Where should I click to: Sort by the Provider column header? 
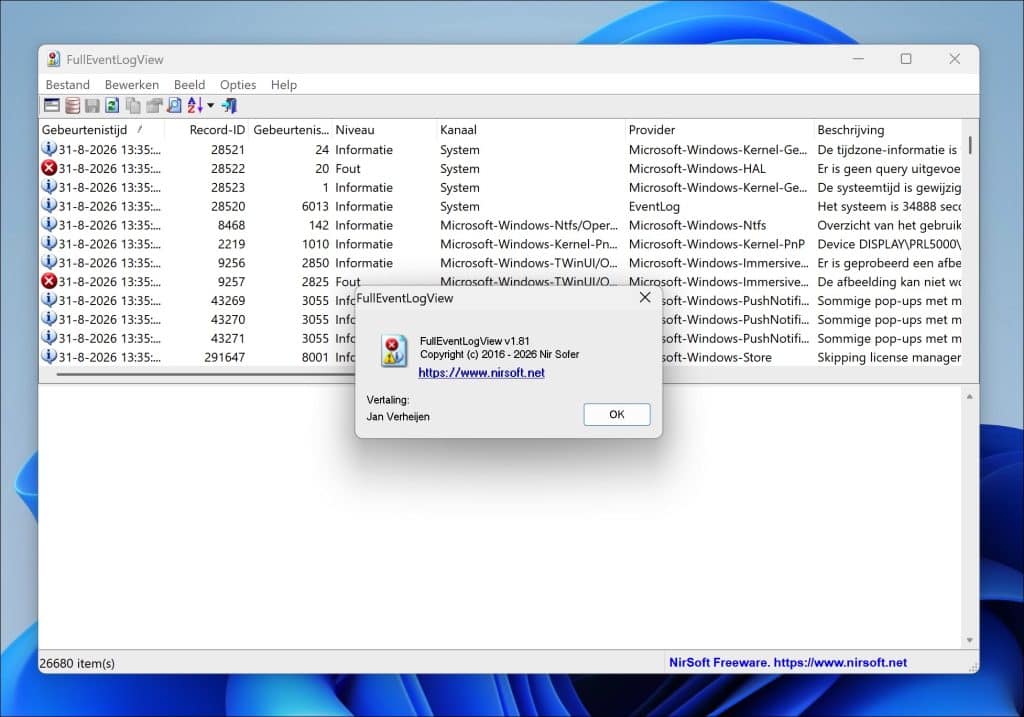point(719,130)
